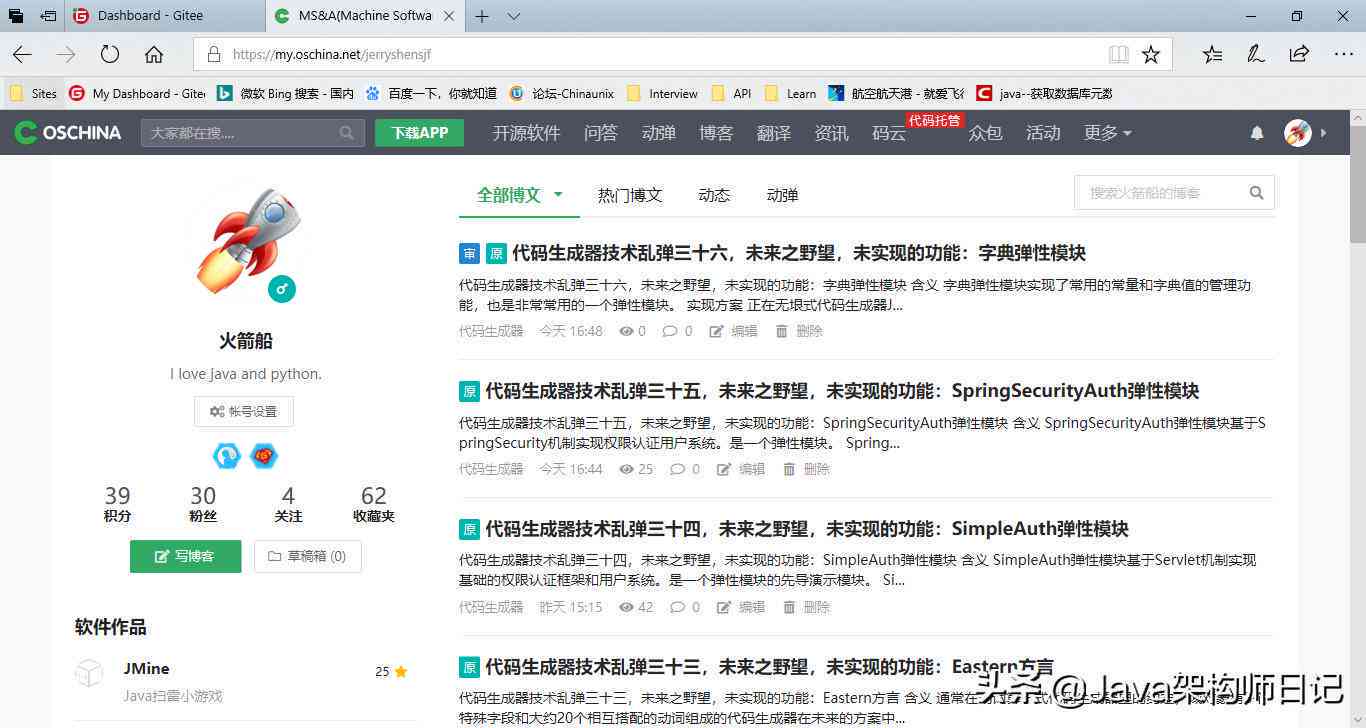Open the 微软 Bing 搜索 bookmark

pyautogui.click(x=286, y=93)
